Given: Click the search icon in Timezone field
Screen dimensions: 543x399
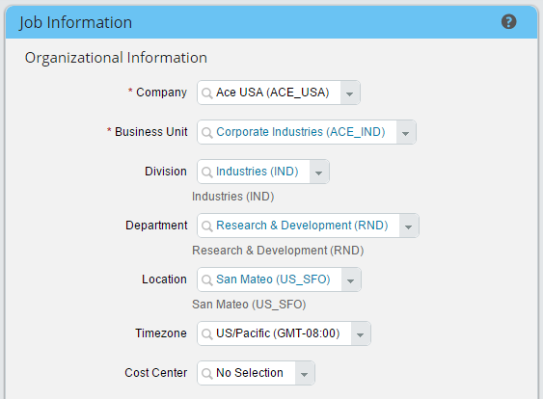Looking at the screenshot, I should click(x=207, y=334).
